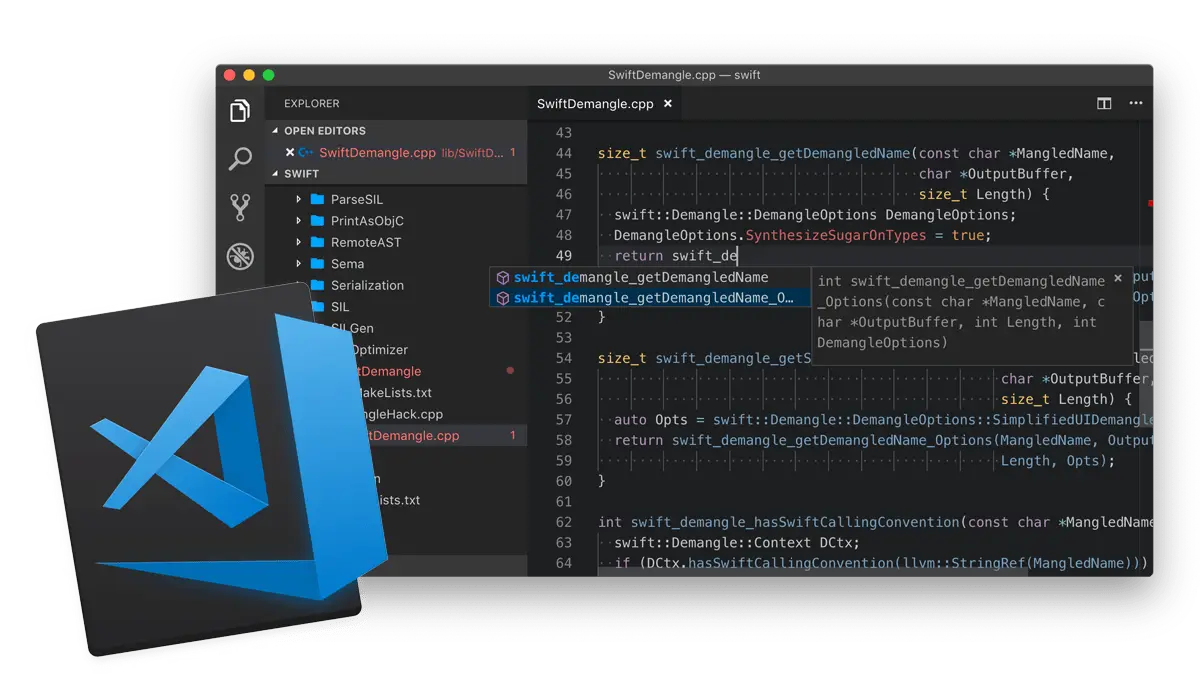Close the SwiftDemangle.cpp editor tab
This screenshot has width=1200, height=675.
click(668, 103)
